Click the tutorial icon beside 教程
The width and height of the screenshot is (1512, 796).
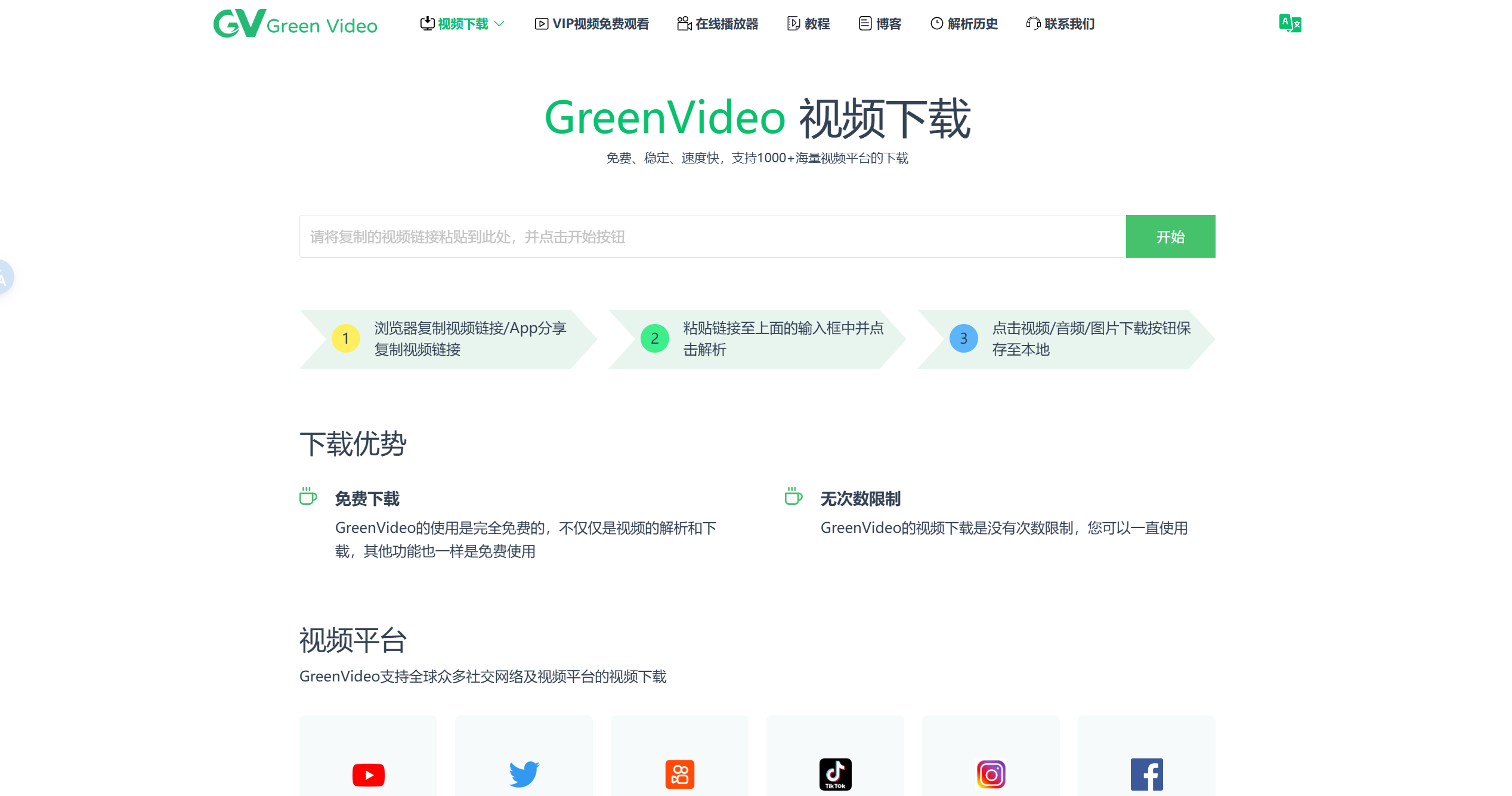793,24
